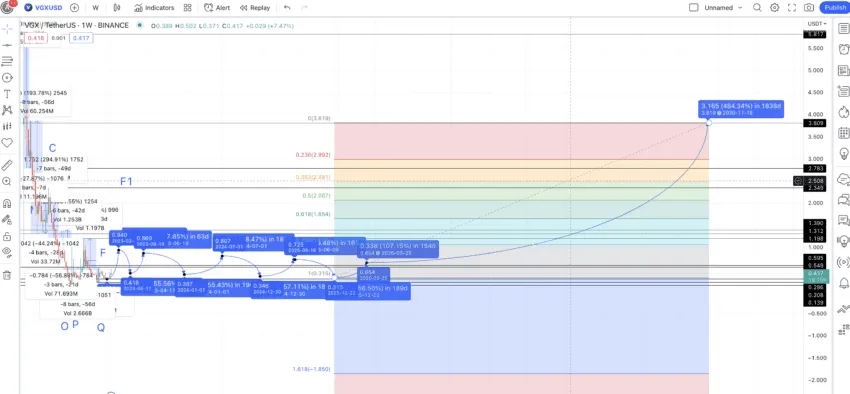Viewport: 850px width, 394px height.
Task: Open the prediction and measurement tools
Action: pos(7,126)
